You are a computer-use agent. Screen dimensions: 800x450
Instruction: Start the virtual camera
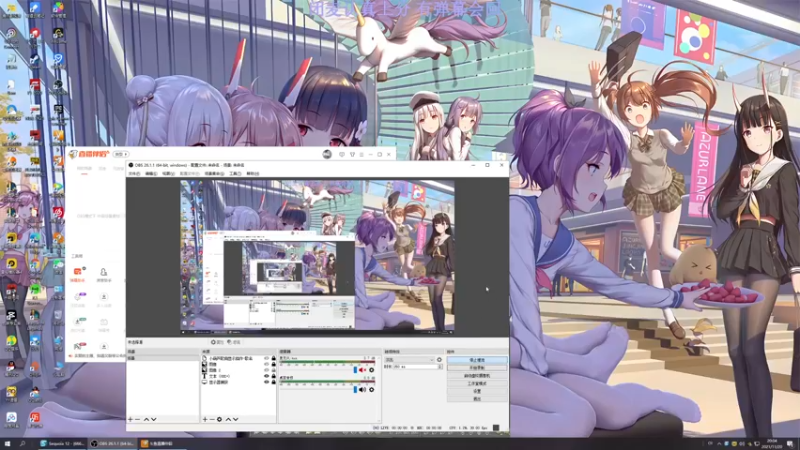tap(477, 376)
